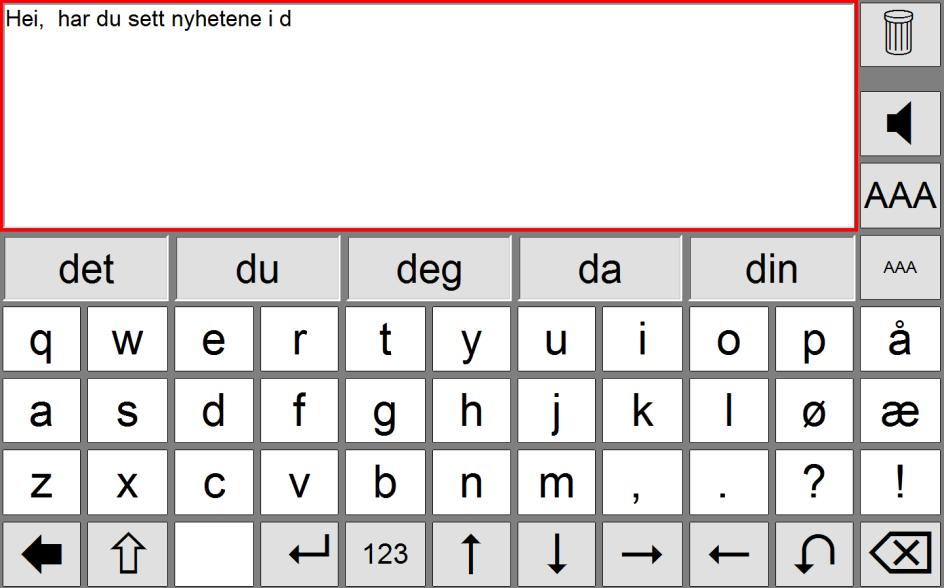The height and width of the screenshot is (588, 944).
Task: Choose word prediction 'din'
Action: coord(772,268)
